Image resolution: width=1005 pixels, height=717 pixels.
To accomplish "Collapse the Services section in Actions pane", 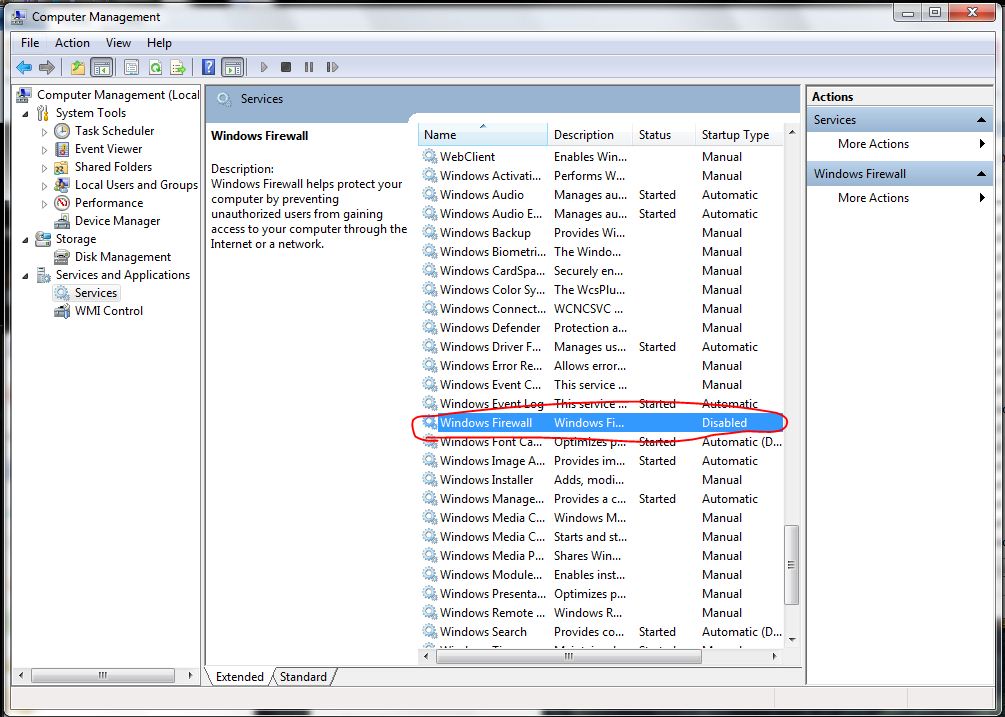I will (981, 120).
